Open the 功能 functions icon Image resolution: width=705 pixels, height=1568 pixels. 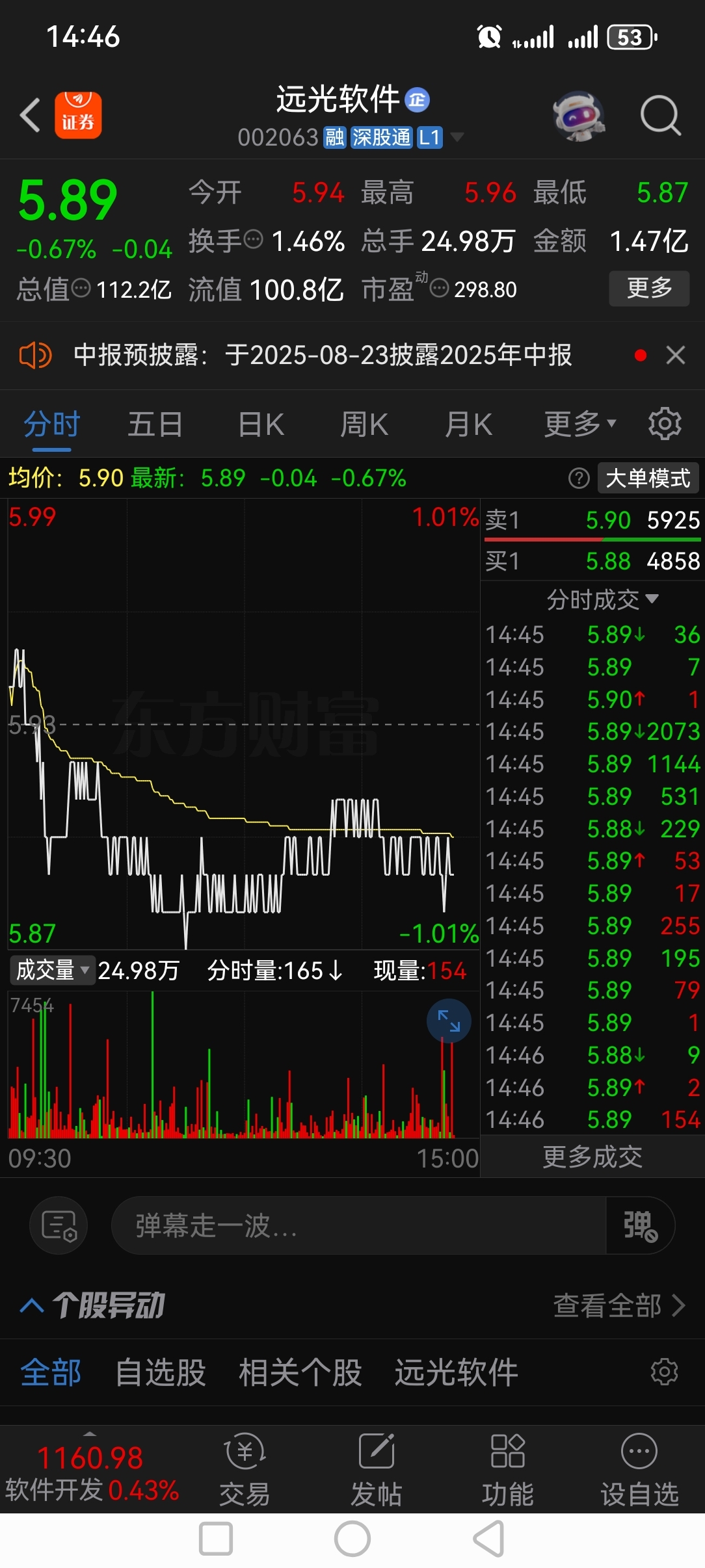coord(508,1469)
